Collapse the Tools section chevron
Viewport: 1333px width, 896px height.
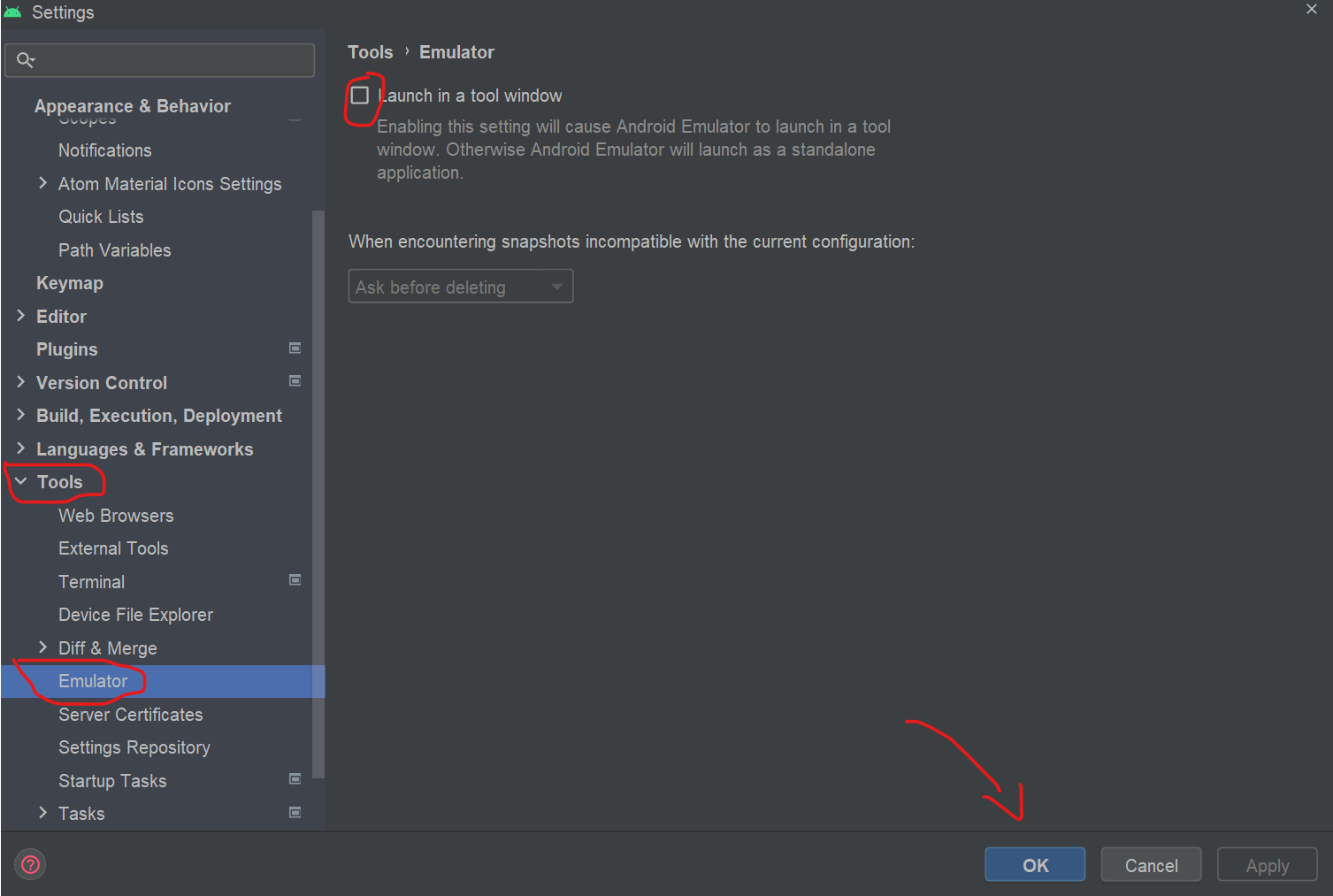(21, 481)
